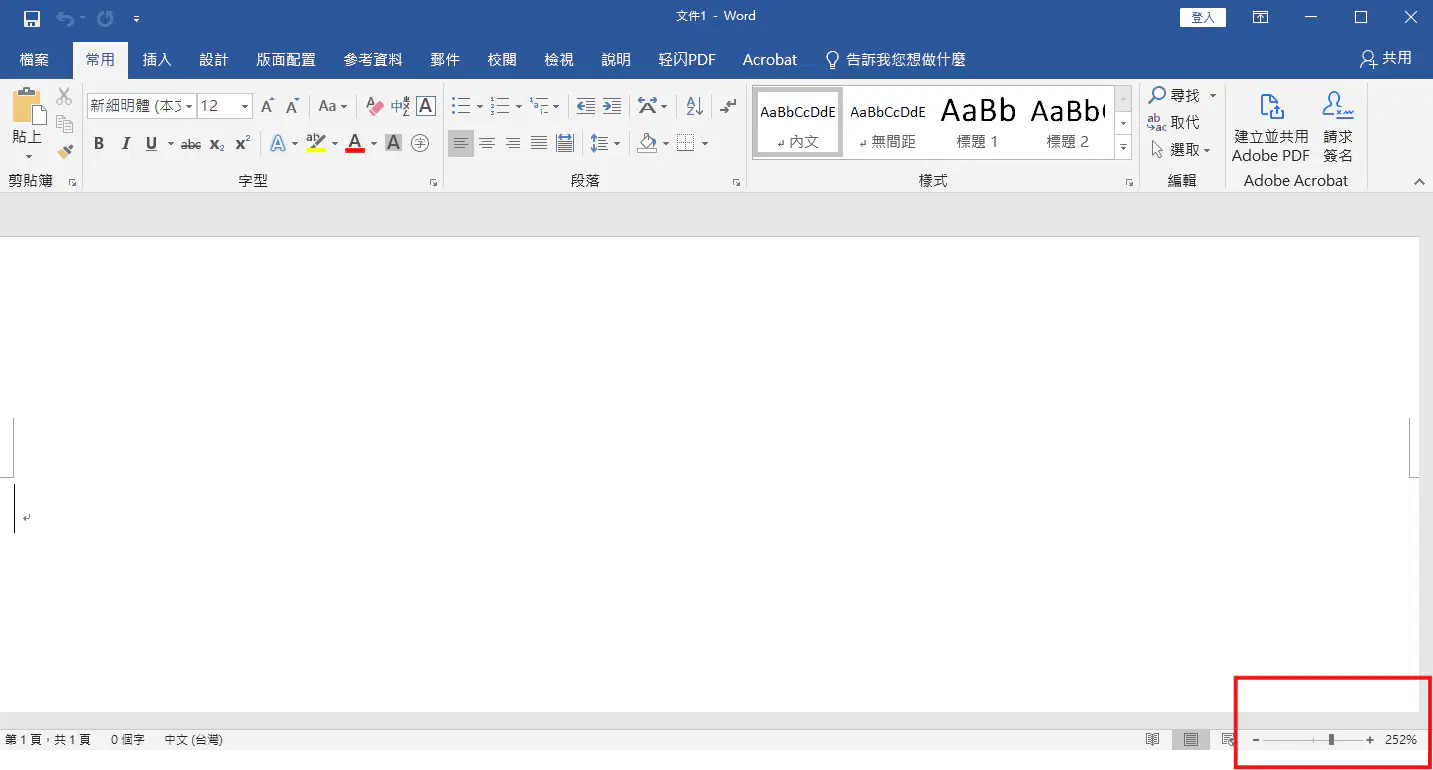Sort paragraphs with the A-Z sort icon
The width and height of the screenshot is (1433, 770).
tap(695, 106)
